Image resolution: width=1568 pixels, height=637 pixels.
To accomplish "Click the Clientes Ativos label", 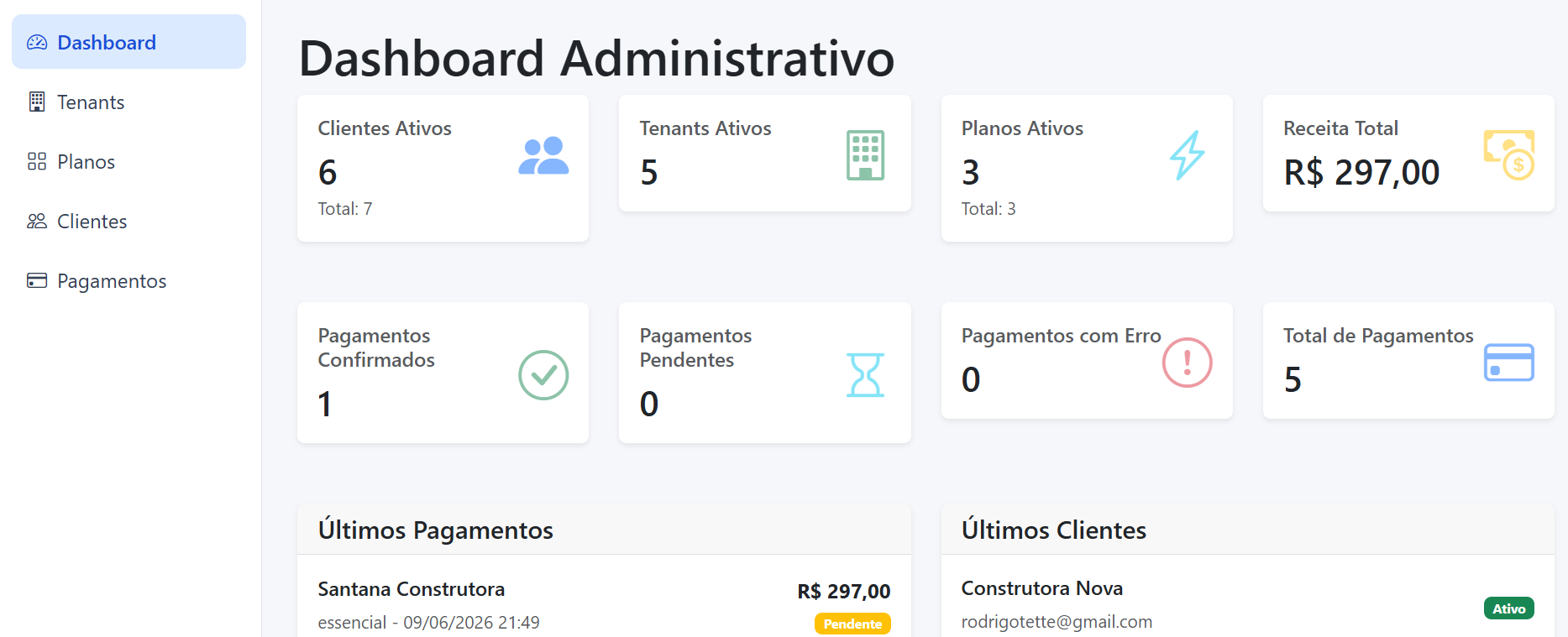I will point(385,128).
